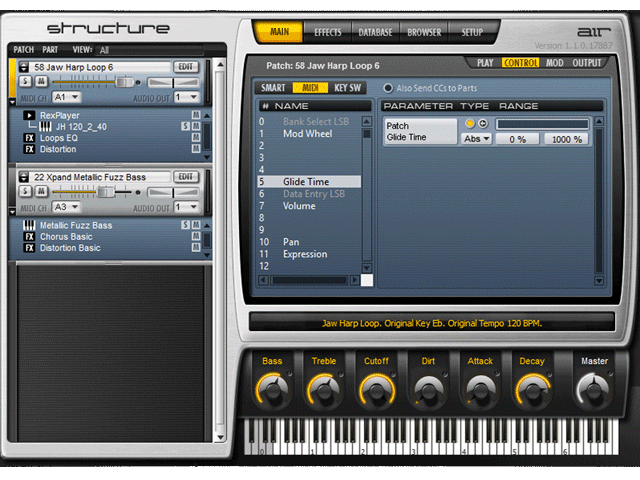
Task: Click the patch list scroll up arrow
Action: tap(220, 64)
